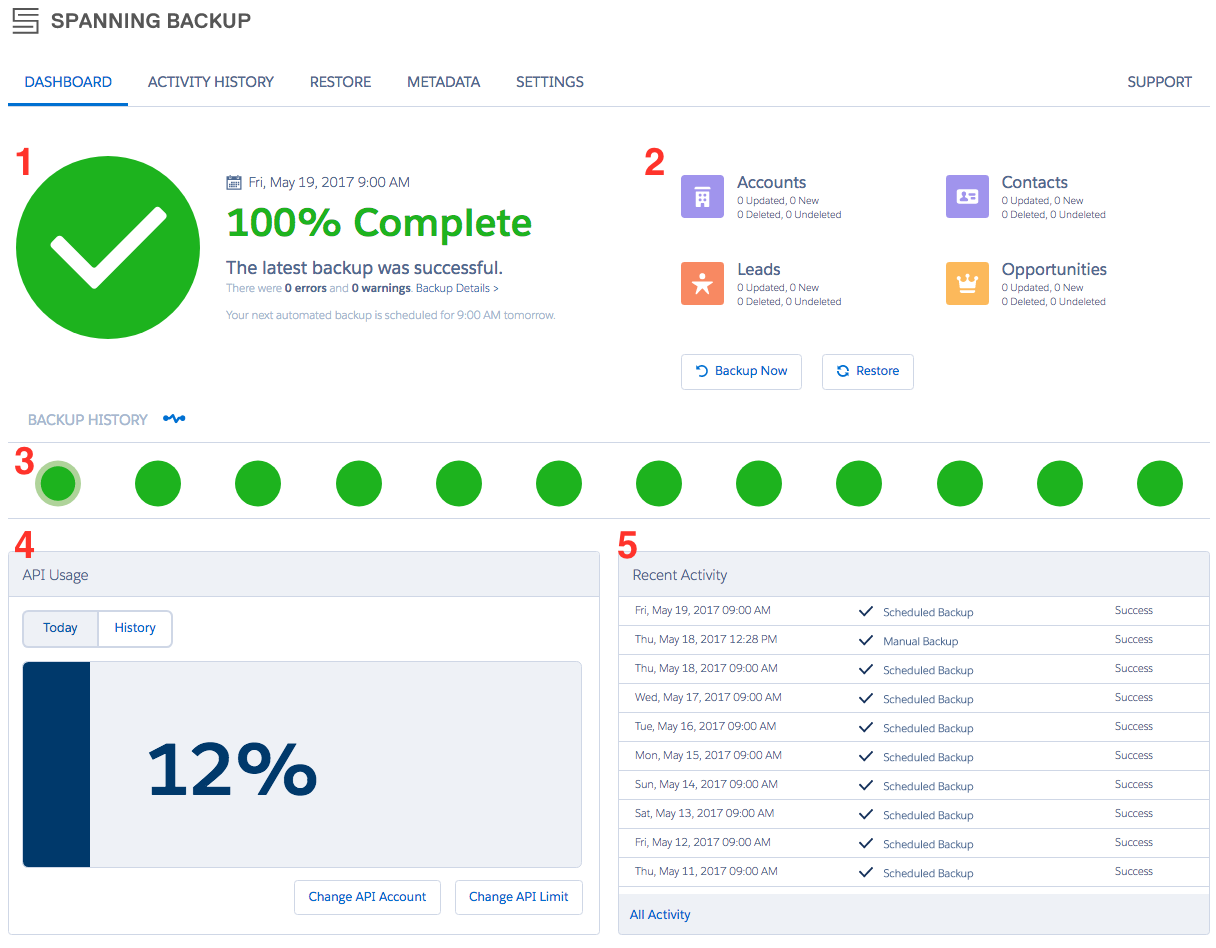Switch to the Activity History tab

211,82
